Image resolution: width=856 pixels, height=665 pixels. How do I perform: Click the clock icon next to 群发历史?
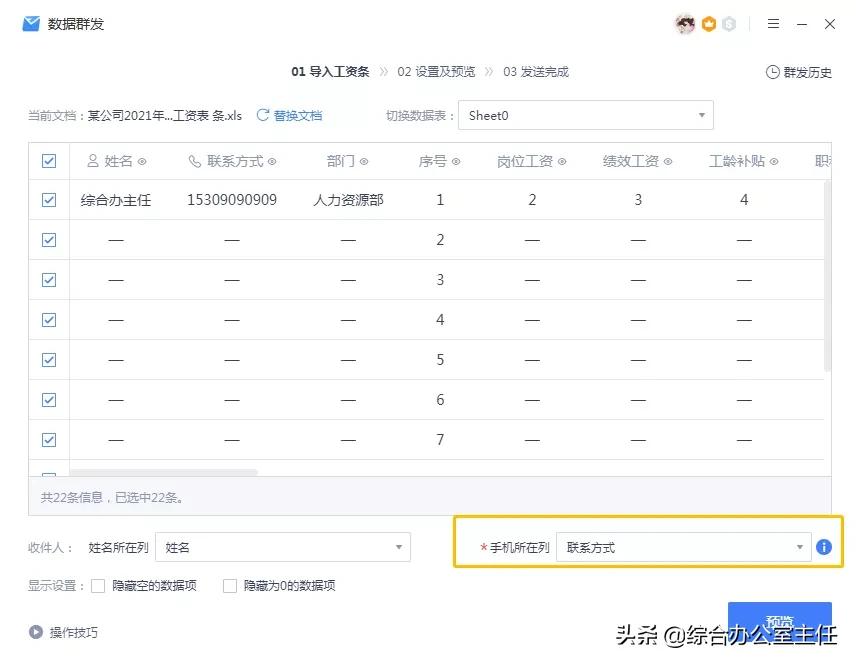click(771, 71)
